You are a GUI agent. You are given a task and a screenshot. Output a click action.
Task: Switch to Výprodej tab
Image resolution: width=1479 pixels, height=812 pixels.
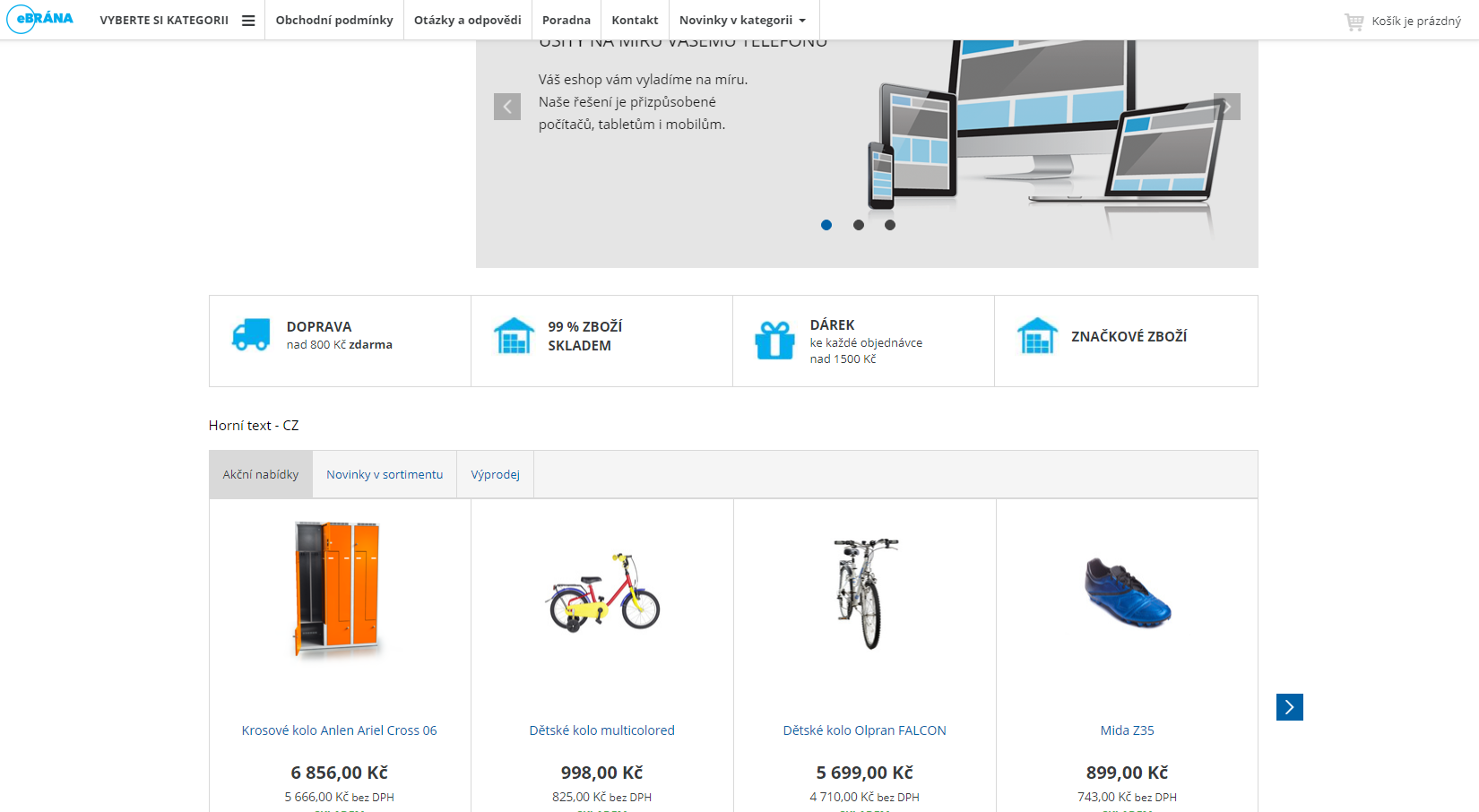496,474
